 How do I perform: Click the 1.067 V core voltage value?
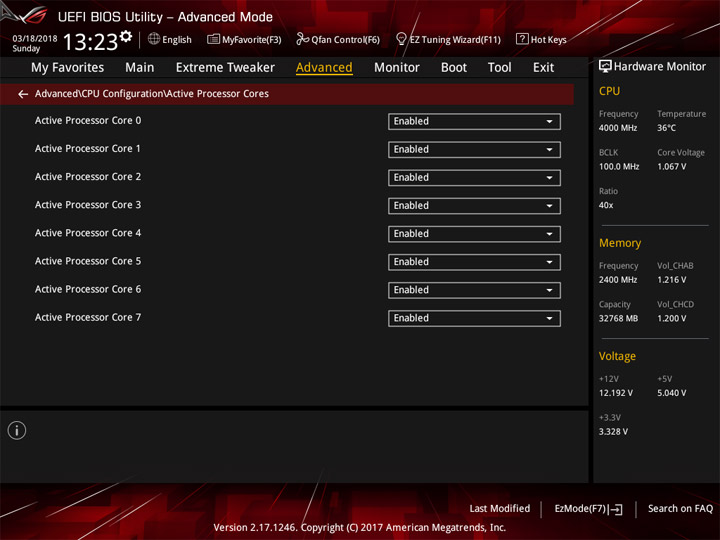(x=672, y=167)
